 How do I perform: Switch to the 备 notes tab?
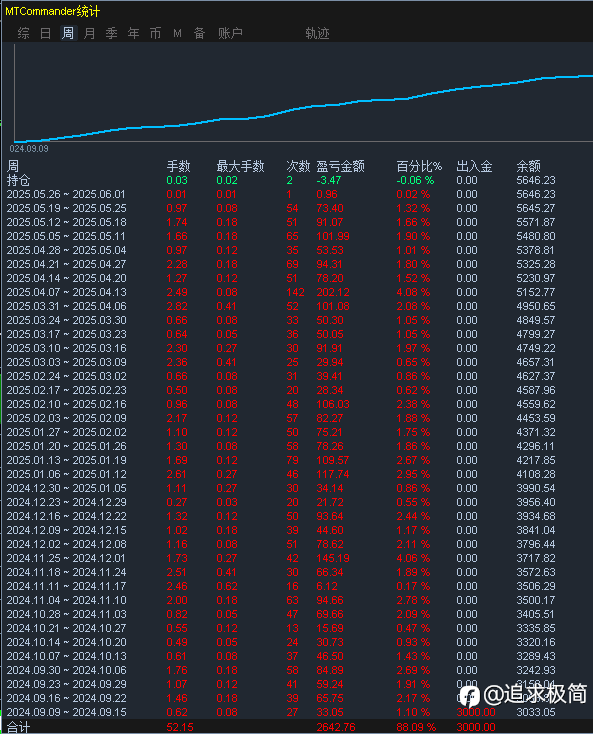pyautogui.click(x=199, y=33)
